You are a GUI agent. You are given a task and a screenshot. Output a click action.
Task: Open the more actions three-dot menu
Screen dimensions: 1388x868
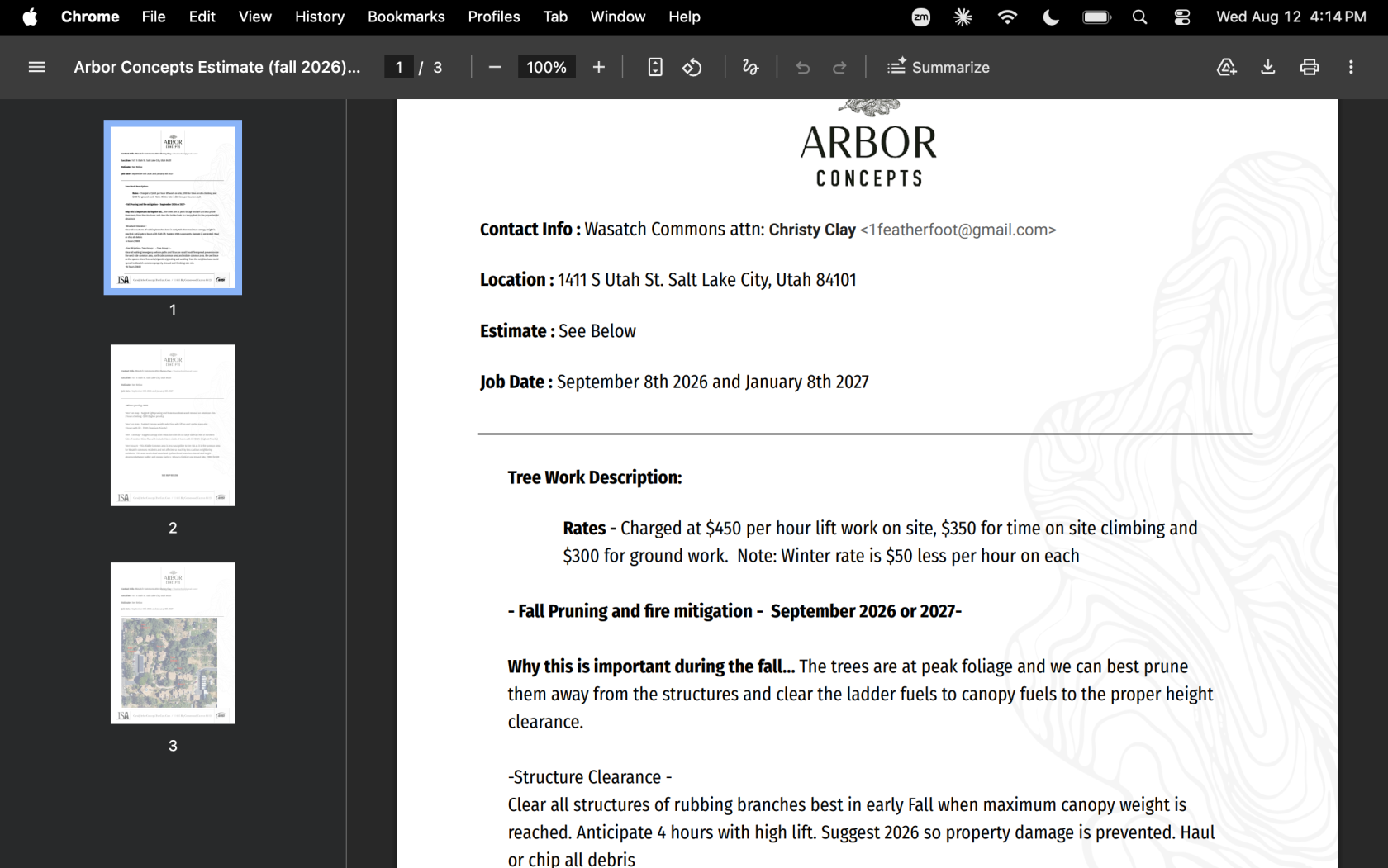(1351, 67)
